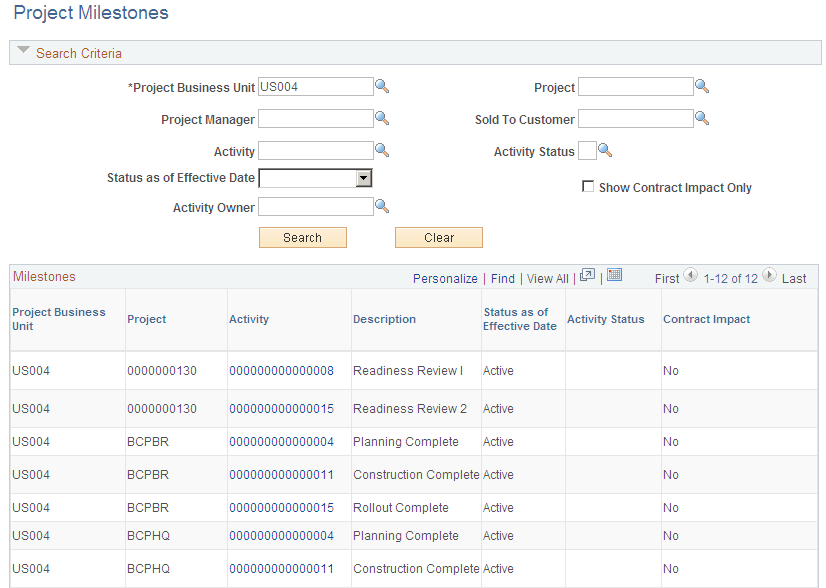Collapse the Search Criteria section
The image size is (826, 588).
tap(22, 52)
